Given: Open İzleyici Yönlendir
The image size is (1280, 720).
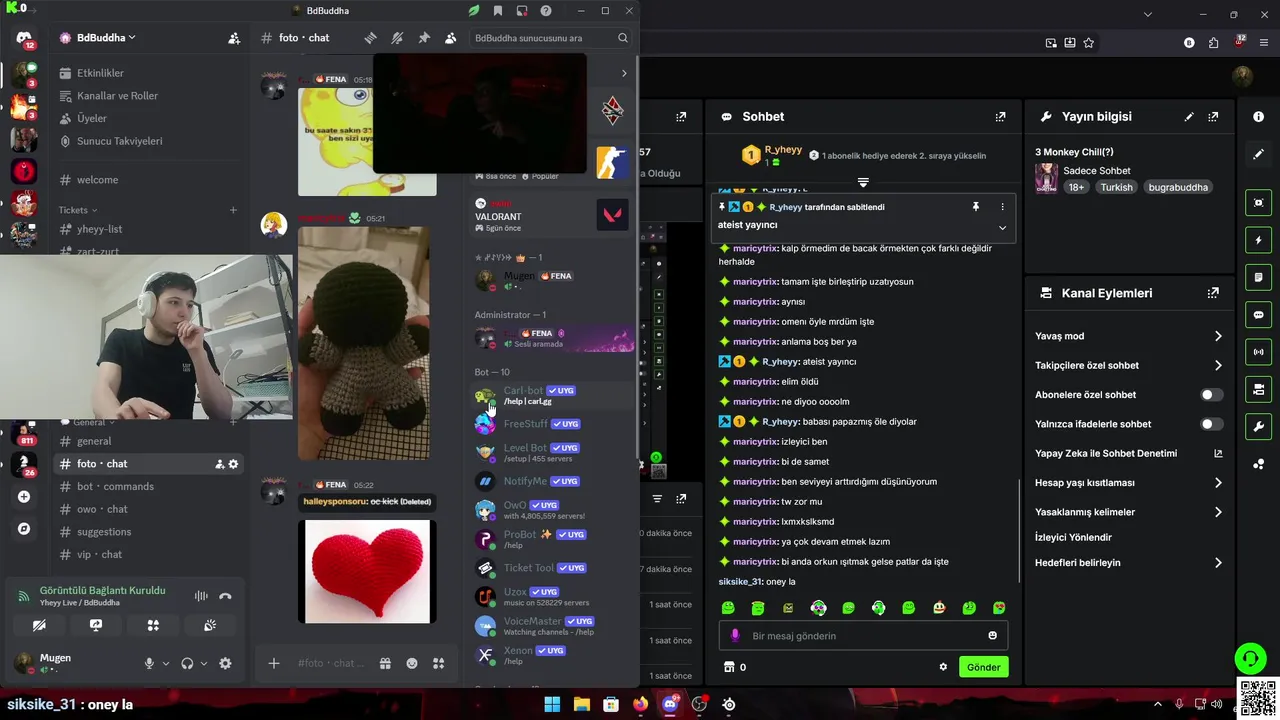Looking at the screenshot, I should tap(1073, 537).
